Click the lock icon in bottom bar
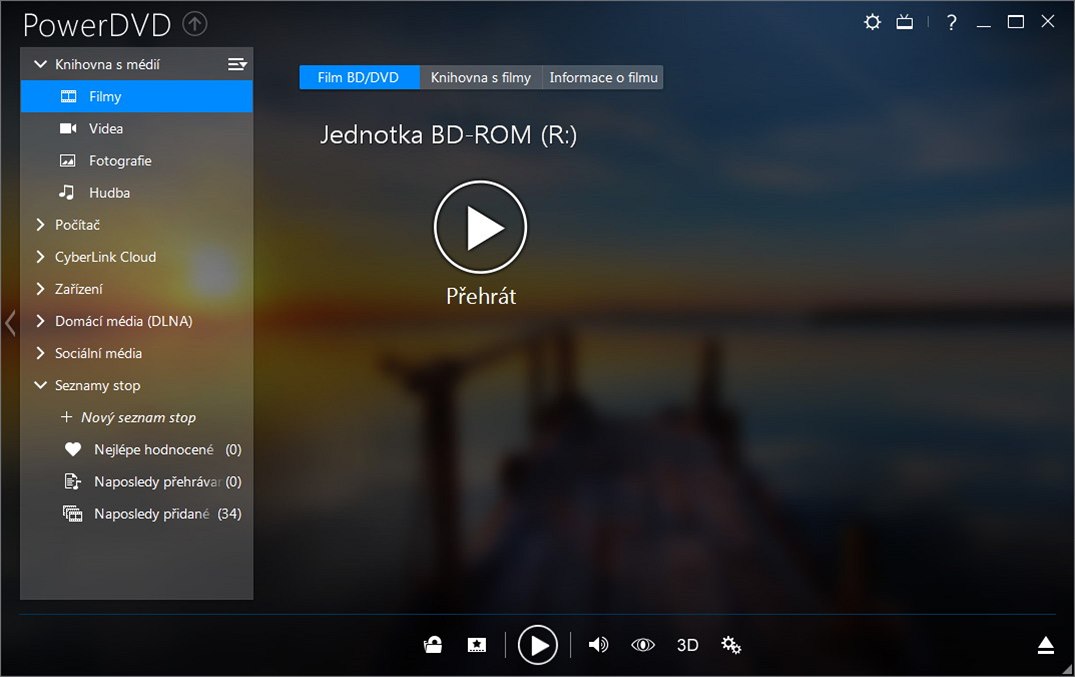The image size is (1075, 677). coord(433,645)
